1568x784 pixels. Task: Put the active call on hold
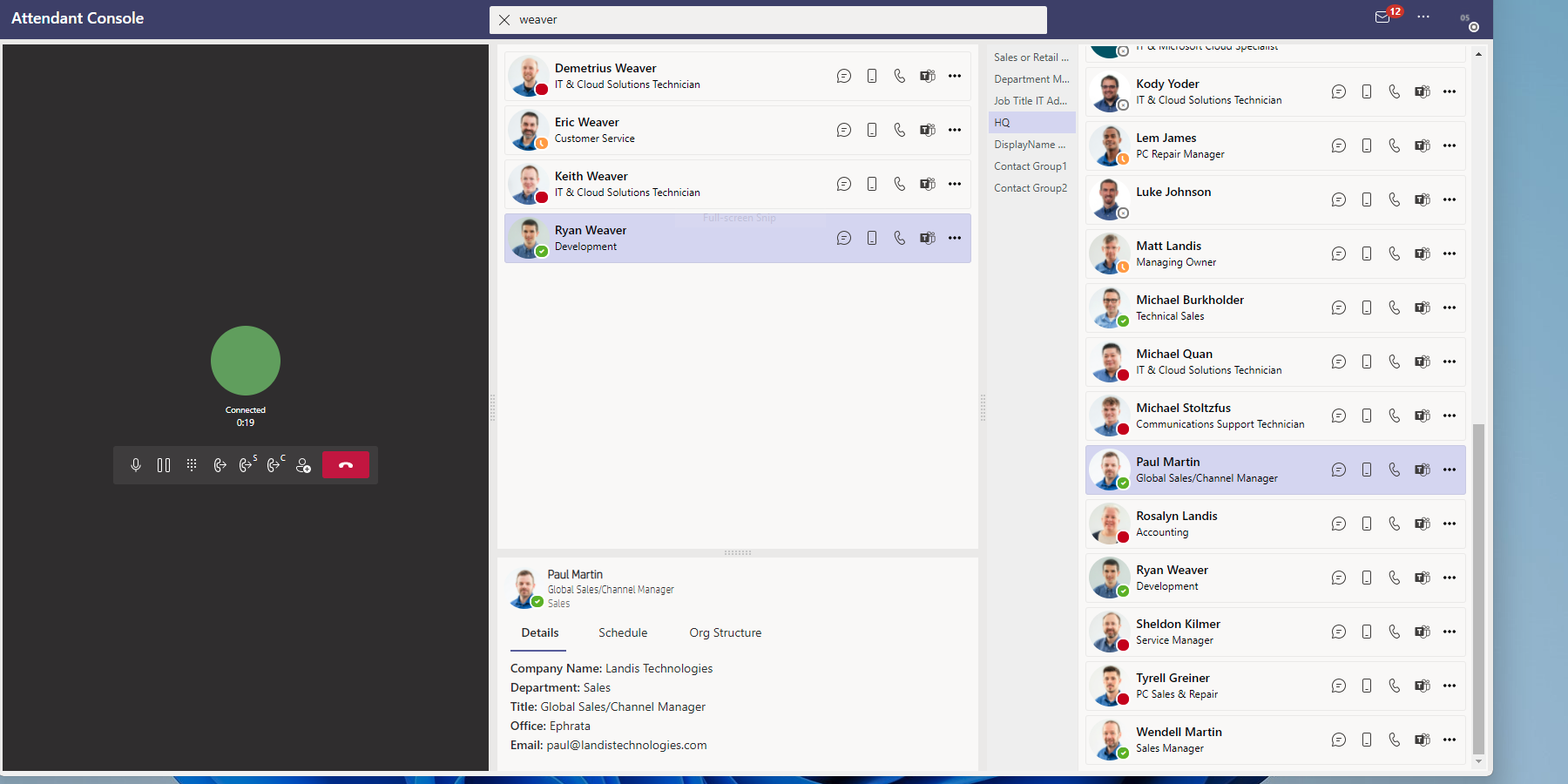click(x=164, y=464)
